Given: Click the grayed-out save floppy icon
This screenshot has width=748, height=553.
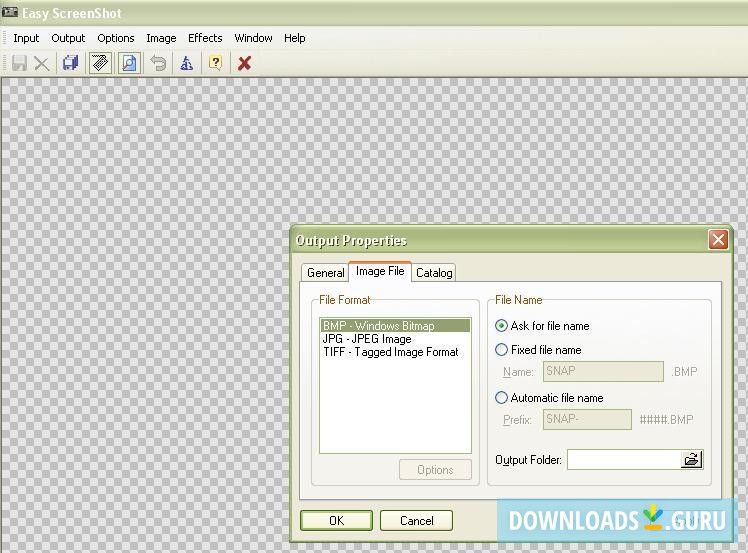Looking at the screenshot, I should coord(19,63).
